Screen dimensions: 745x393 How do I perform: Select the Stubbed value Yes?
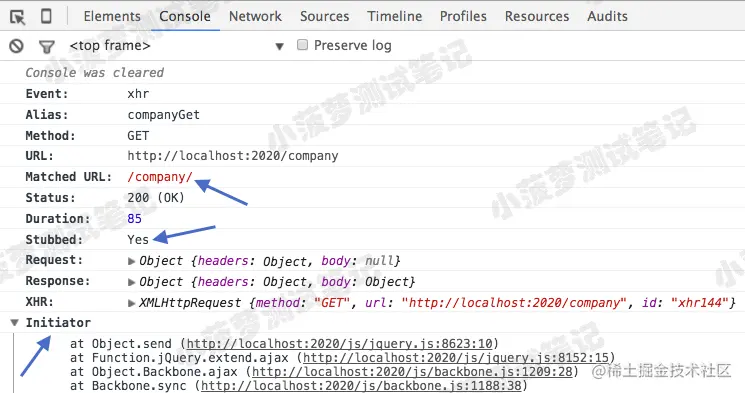pyautogui.click(x=138, y=240)
